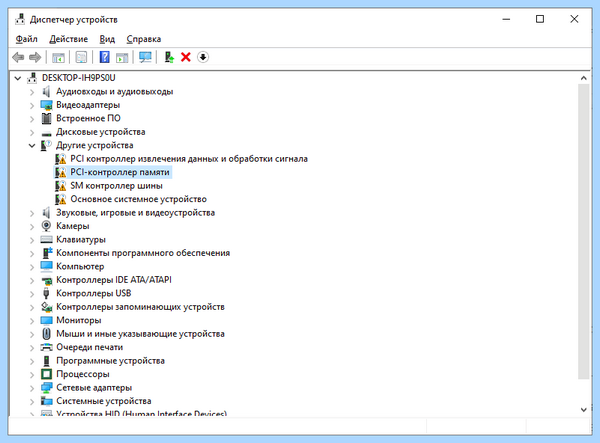Click the chip icon of Встроенное ПО

(46, 119)
